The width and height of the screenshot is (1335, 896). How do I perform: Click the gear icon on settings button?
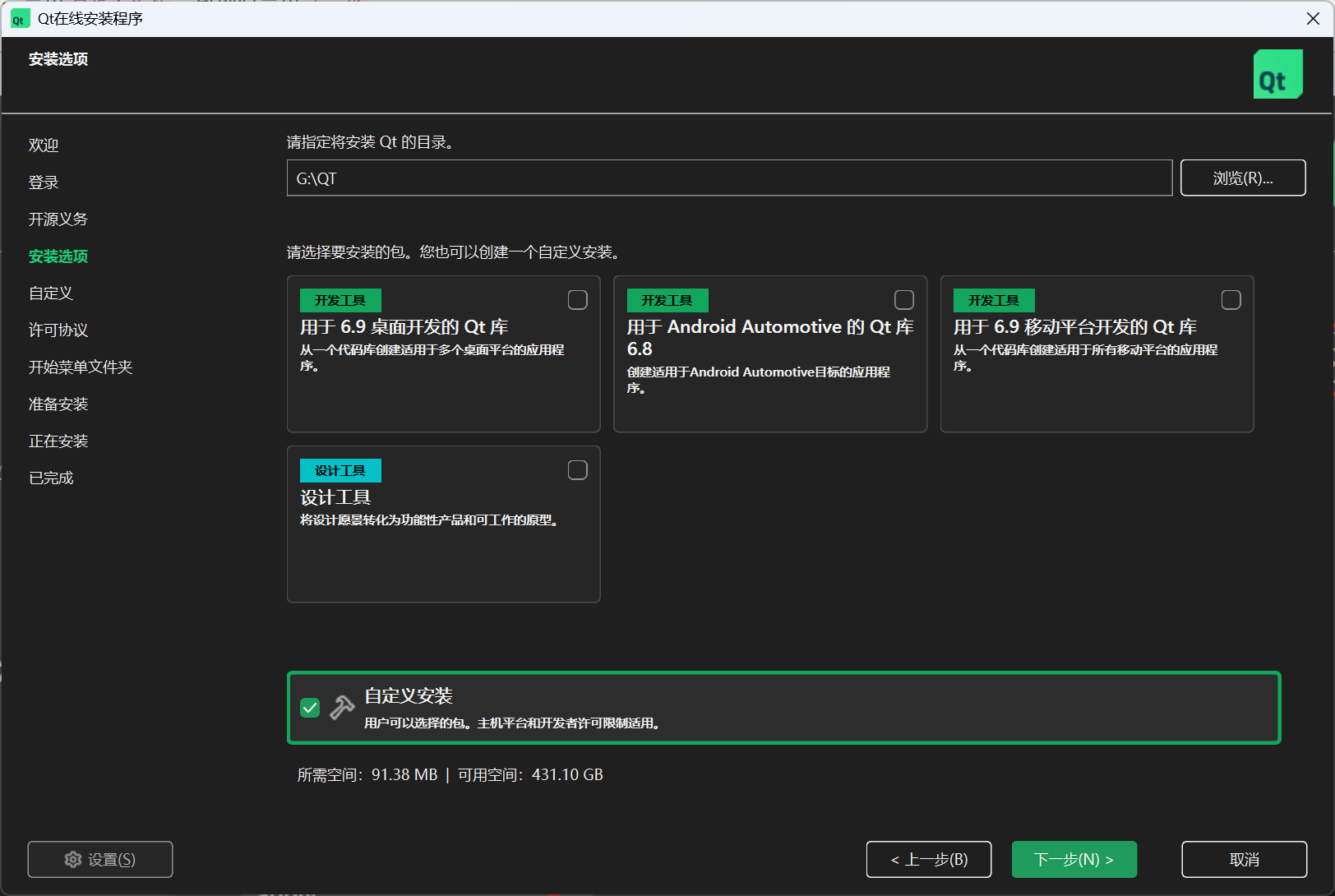[73, 859]
